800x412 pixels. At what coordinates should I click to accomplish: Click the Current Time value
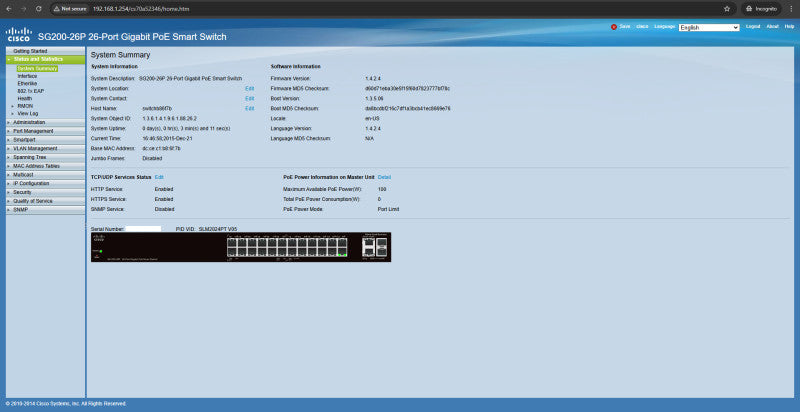[167, 138]
